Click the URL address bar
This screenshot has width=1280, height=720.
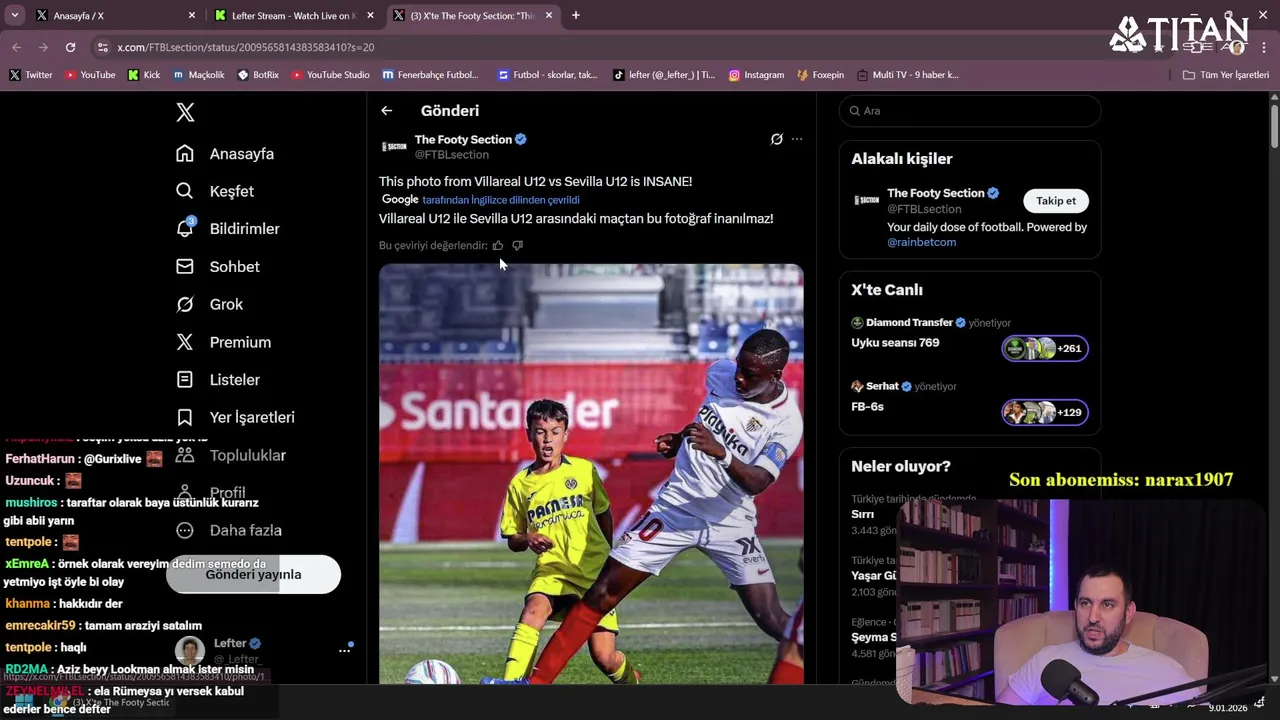pos(600,47)
